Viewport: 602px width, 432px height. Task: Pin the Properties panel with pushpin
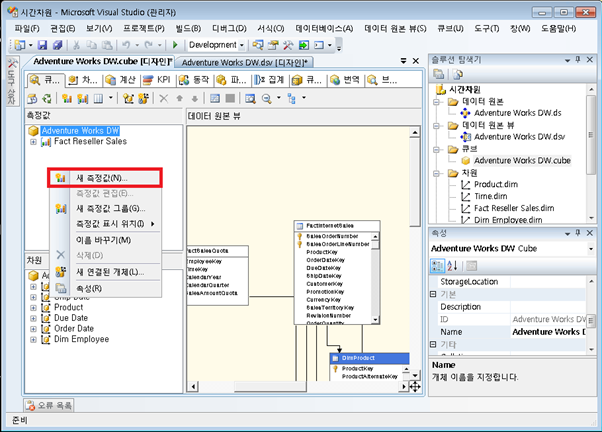pos(578,233)
